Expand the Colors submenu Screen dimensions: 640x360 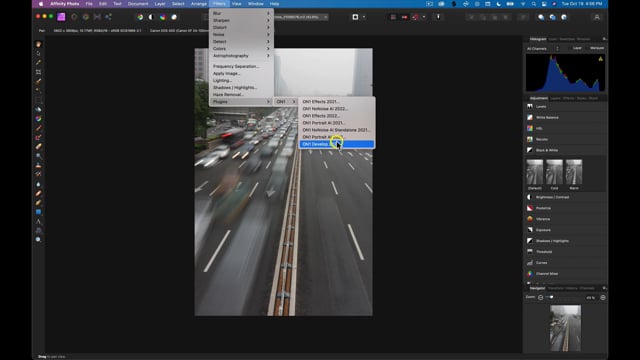(241, 49)
